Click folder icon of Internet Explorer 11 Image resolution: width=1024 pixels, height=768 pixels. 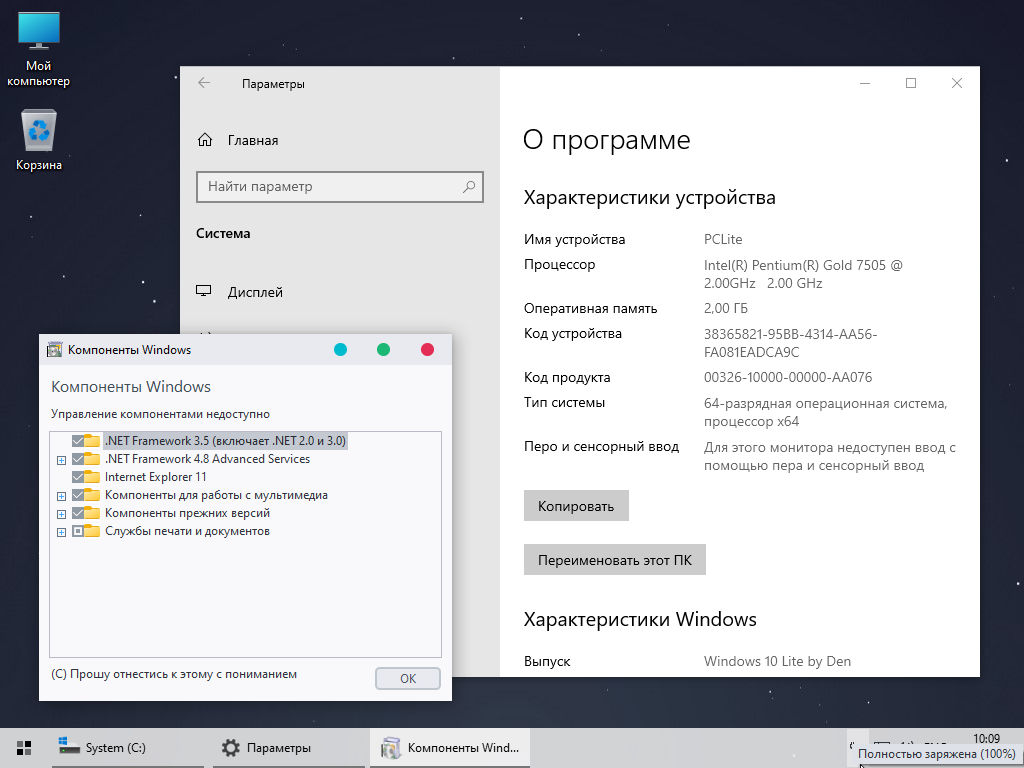[x=92, y=477]
